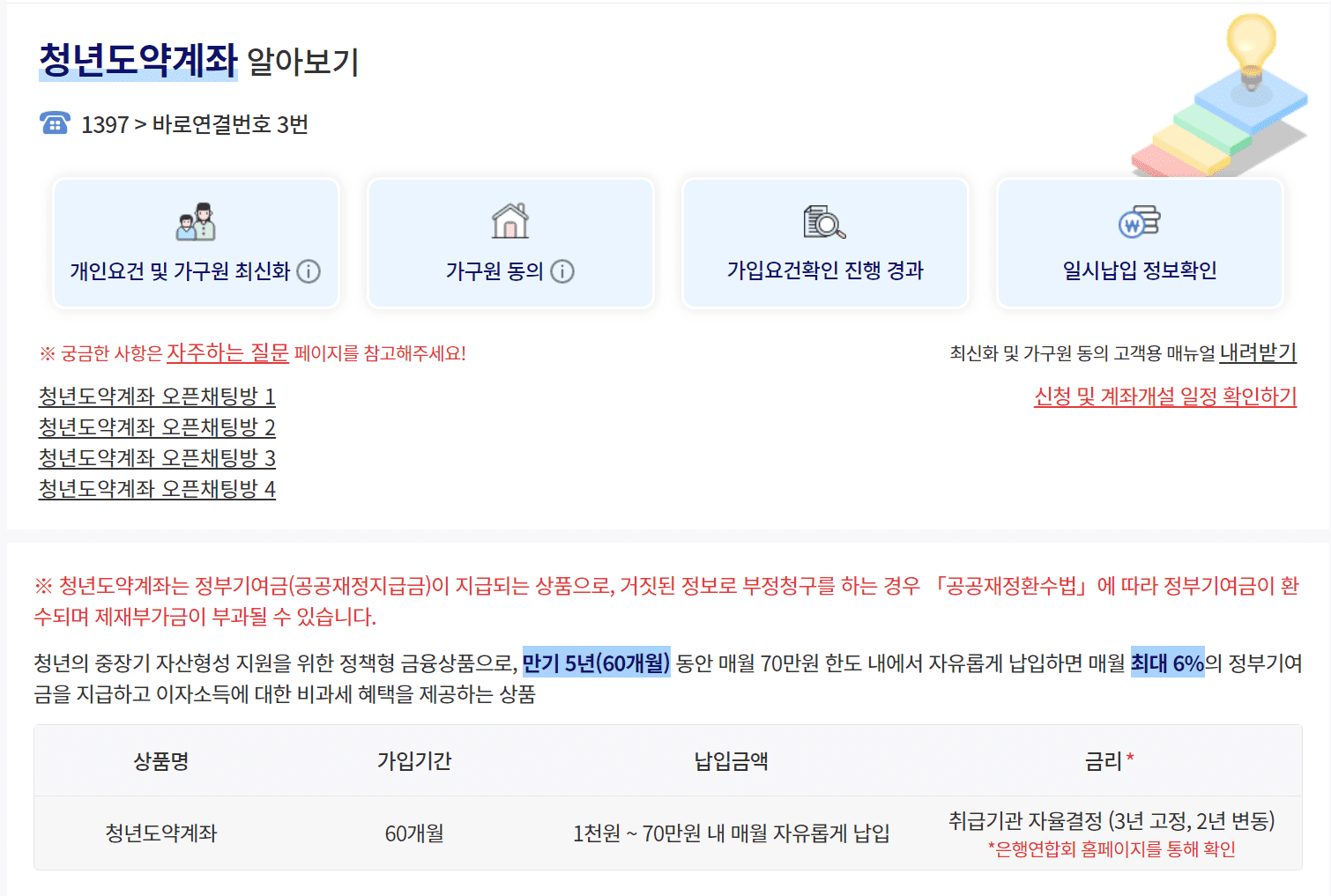1331x896 pixels.
Task: Open 청년도약계좌 오픈채팅방 3
Action: click(x=156, y=457)
